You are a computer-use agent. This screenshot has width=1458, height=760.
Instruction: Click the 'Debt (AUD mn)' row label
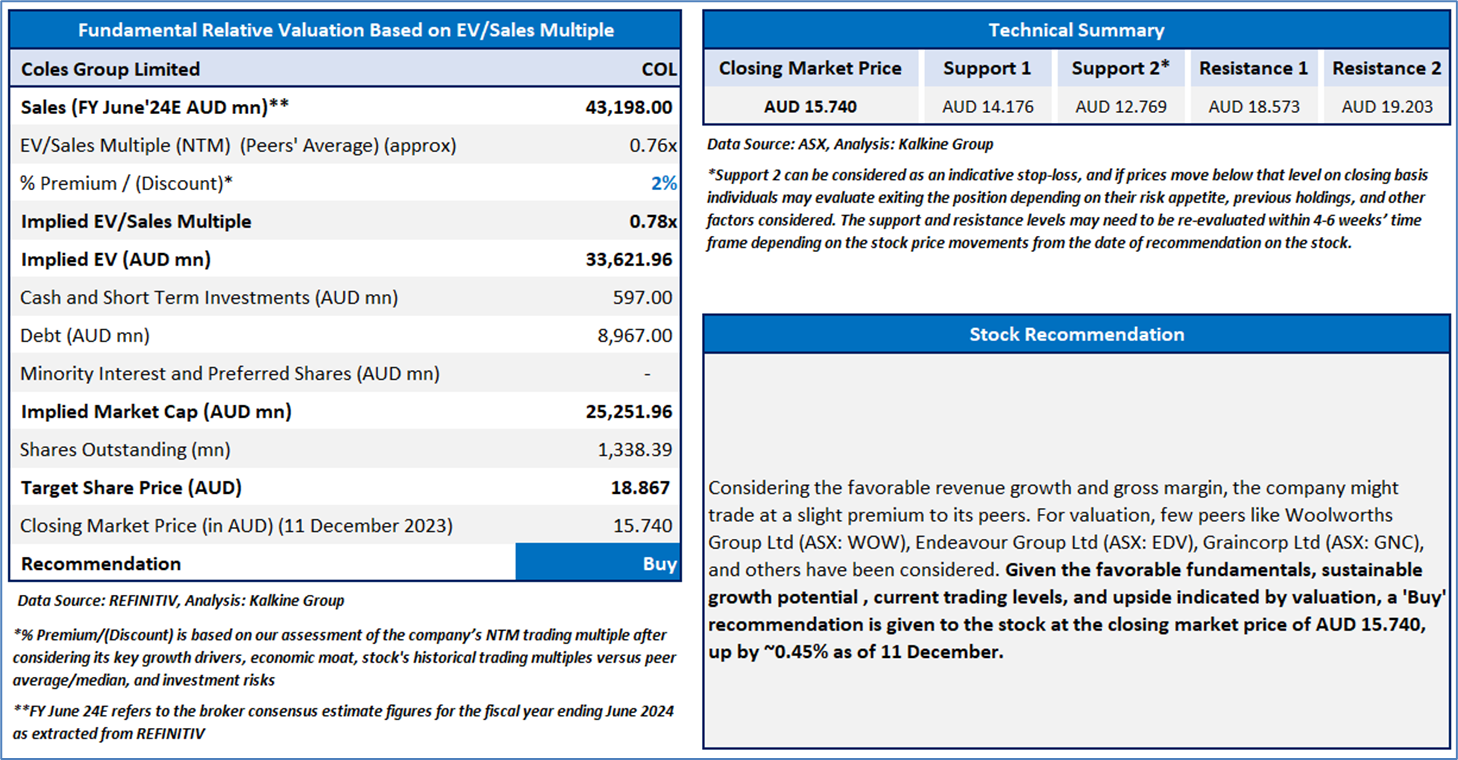point(85,335)
